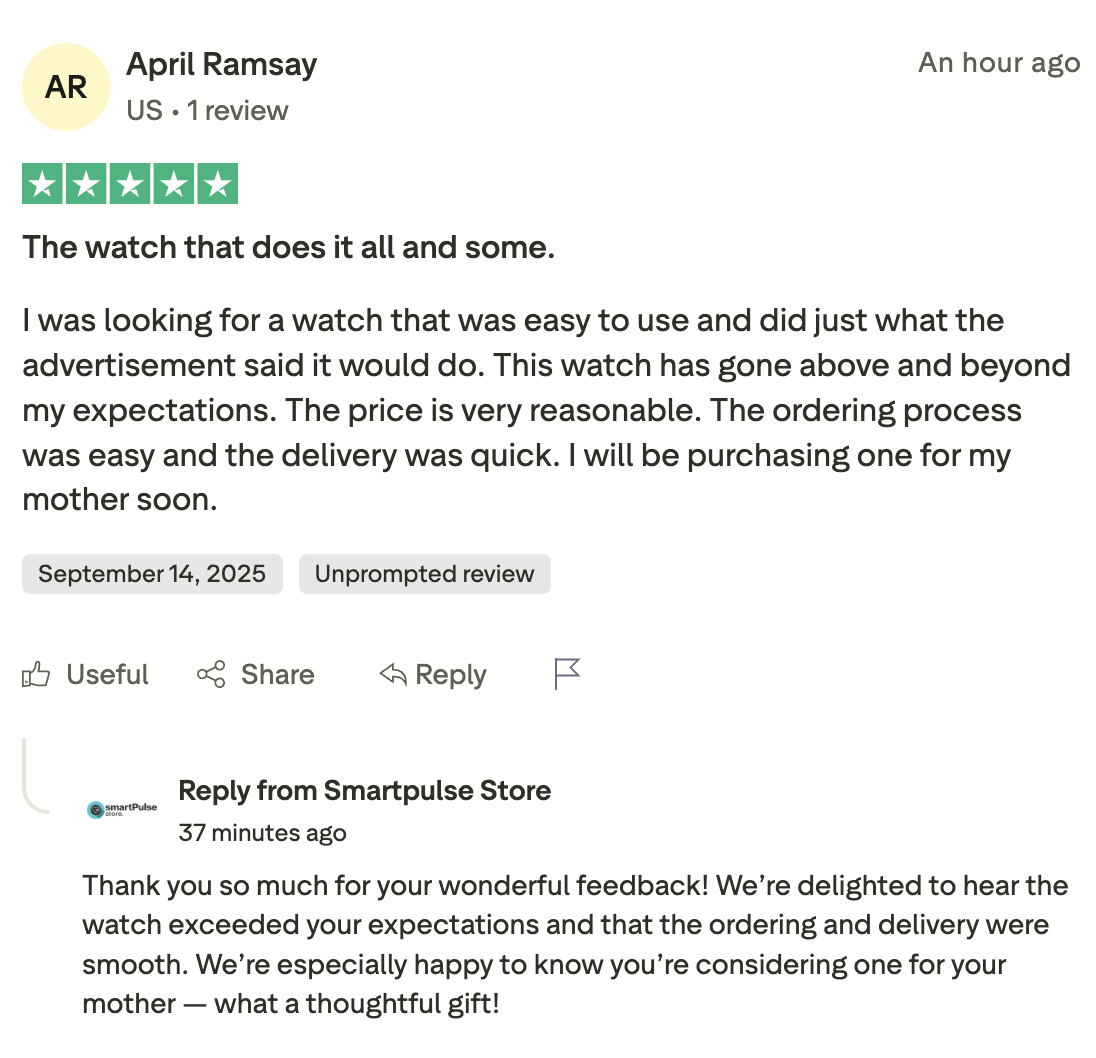Open the AR reviewer avatar
Image resolution: width=1096 pixels, height=1058 pixels.
pos(66,87)
